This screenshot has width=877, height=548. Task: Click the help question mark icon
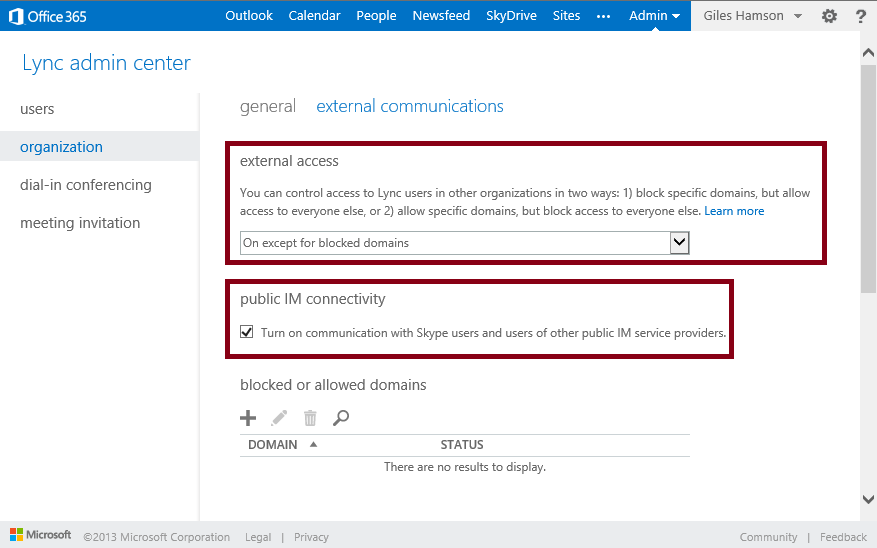pyautogui.click(x=860, y=16)
